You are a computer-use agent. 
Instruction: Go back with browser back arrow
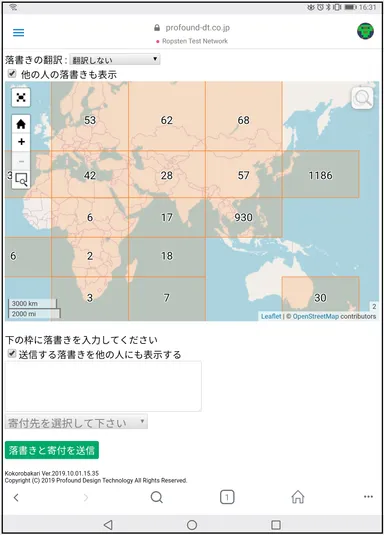(x=16, y=497)
